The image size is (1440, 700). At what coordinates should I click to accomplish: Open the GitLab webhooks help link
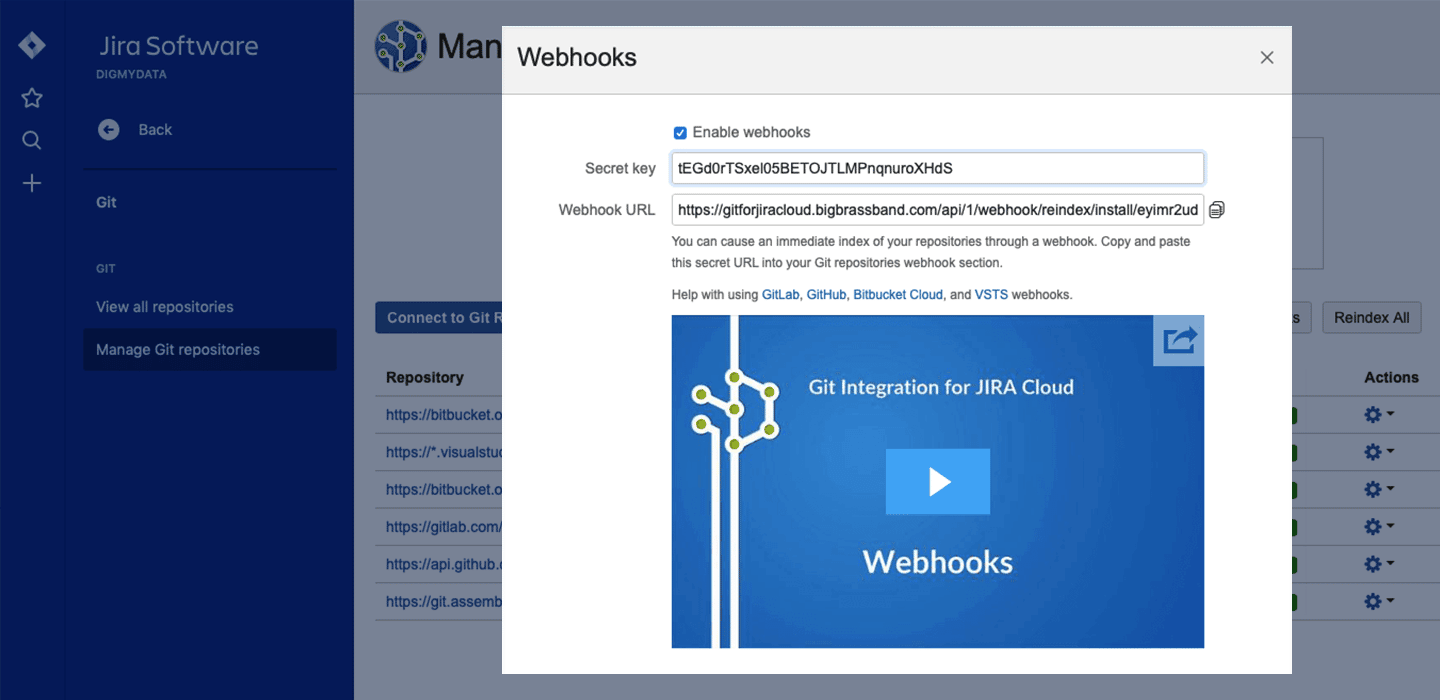pos(780,295)
